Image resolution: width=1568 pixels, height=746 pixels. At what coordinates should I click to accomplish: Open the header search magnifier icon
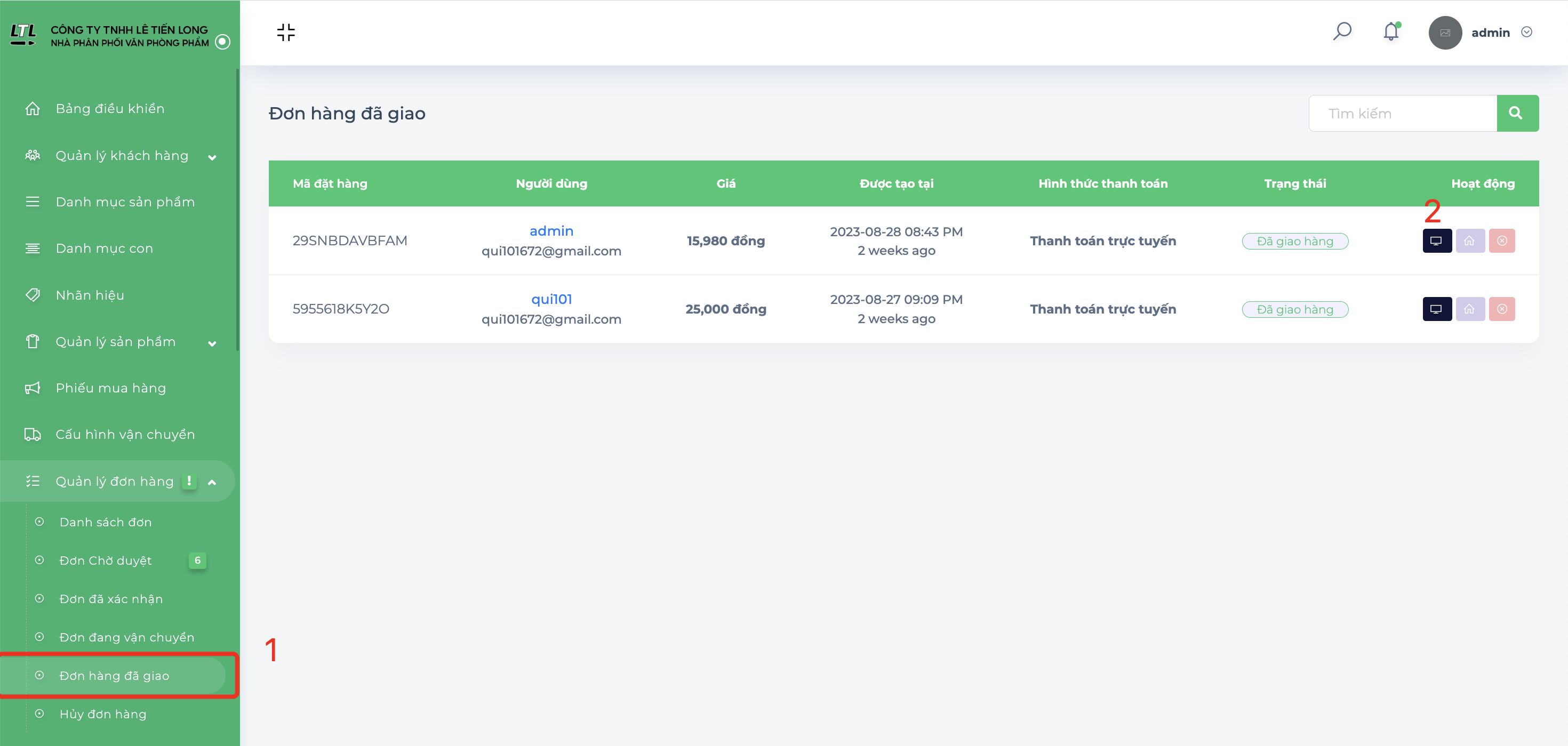tap(1341, 31)
